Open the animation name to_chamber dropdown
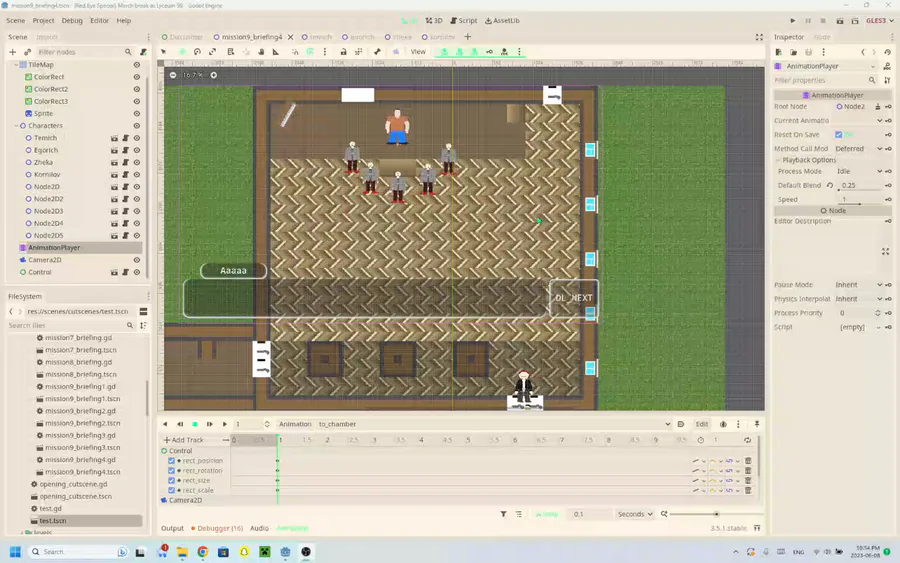Image resolution: width=900 pixels, height=563 pixels. point(494,424)
